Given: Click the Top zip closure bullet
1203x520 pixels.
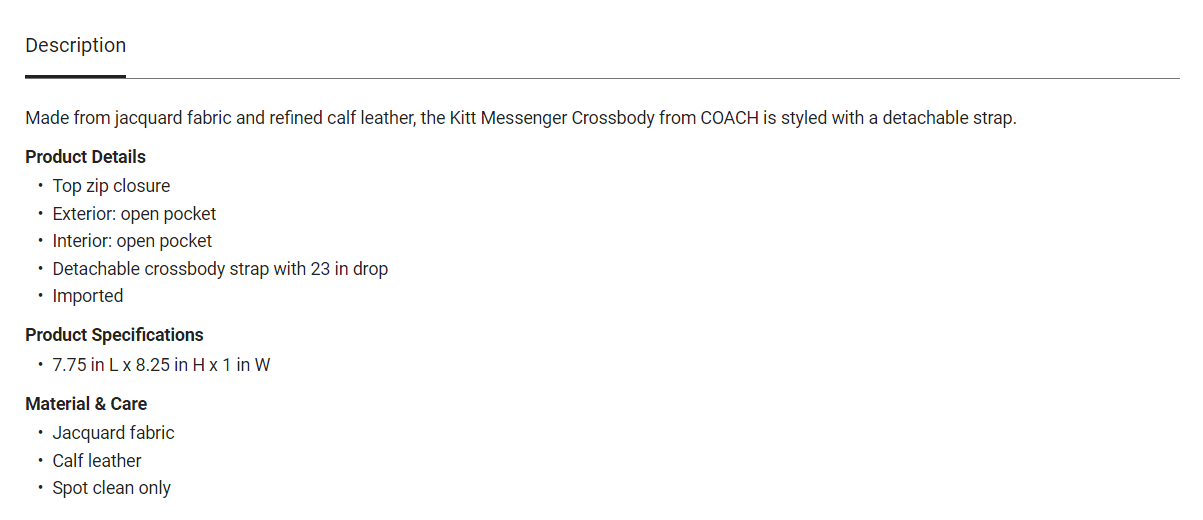Looking at the screenshot, I should (x=111, y=186).
